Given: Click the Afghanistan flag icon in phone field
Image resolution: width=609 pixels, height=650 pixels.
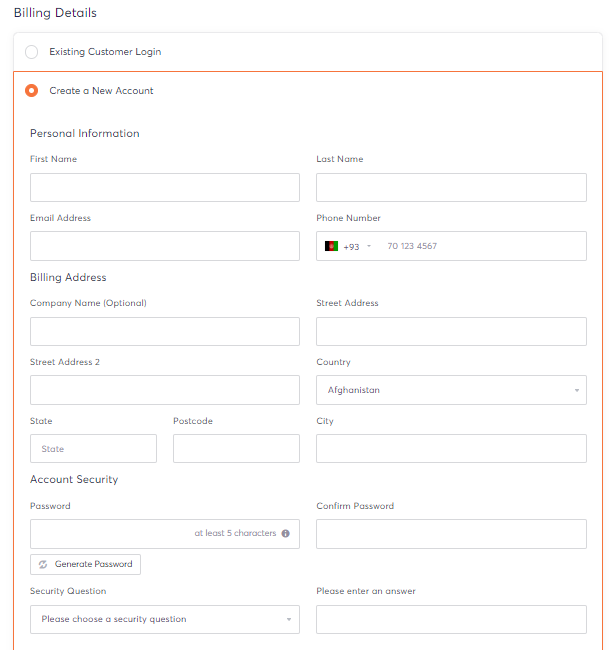Looking at the screenshot, I should pos(331,246).
